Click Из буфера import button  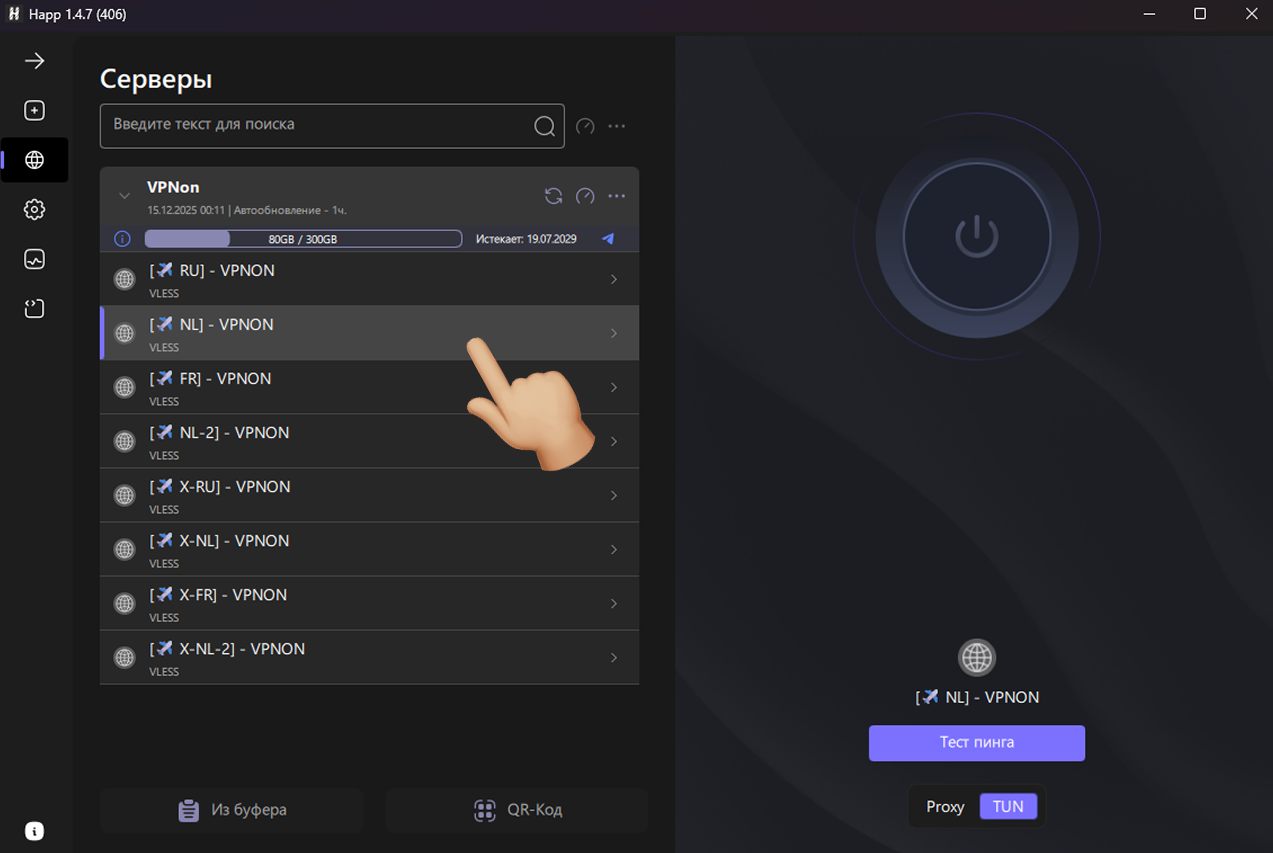(x=232, y=810)
